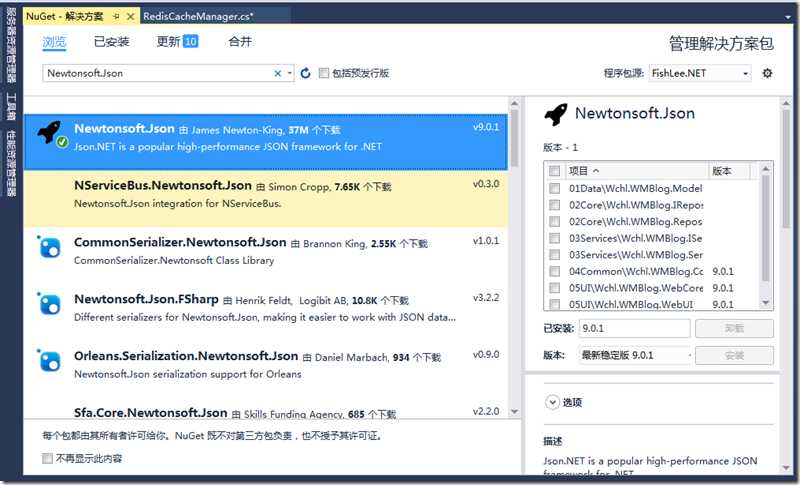800x485 pixels.
Task: Select the Newtonsoft.Json.FSharp package
Action: tap(266, 312)
